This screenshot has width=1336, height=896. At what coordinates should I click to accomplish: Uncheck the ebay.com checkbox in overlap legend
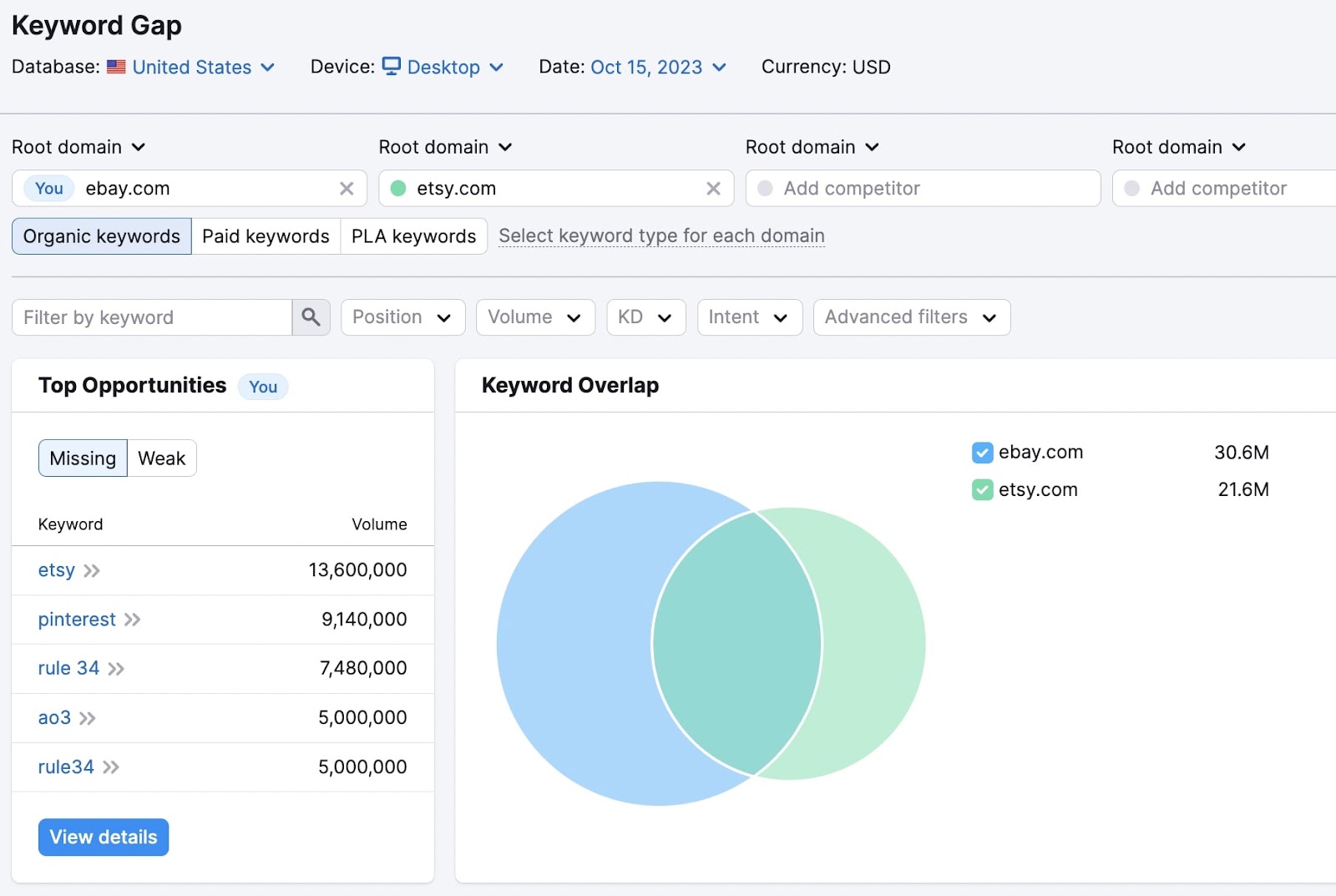[982, 453]
